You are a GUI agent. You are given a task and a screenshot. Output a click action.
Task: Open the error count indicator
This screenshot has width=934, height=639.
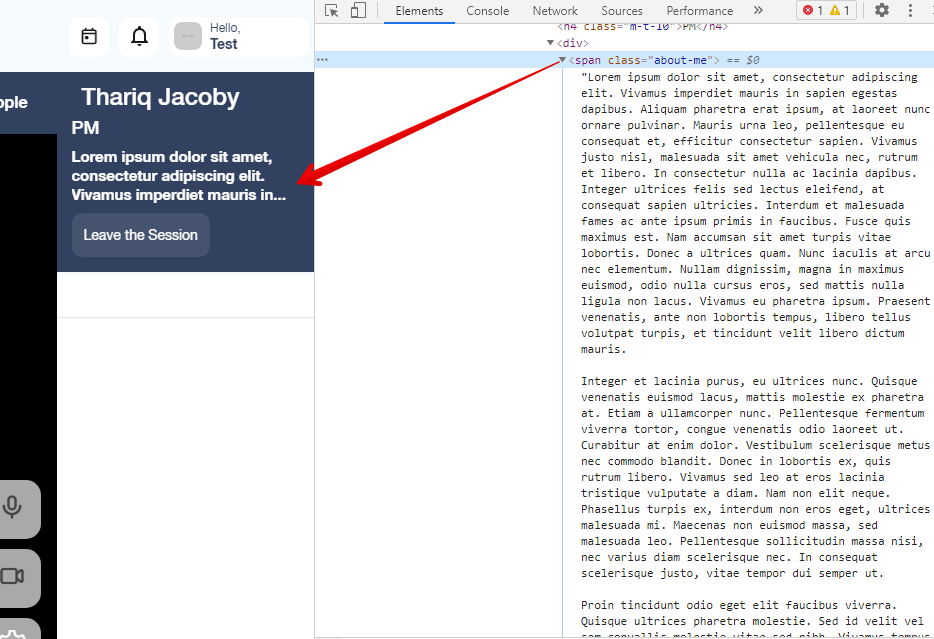pyautogui.click(x=812, y=11)
